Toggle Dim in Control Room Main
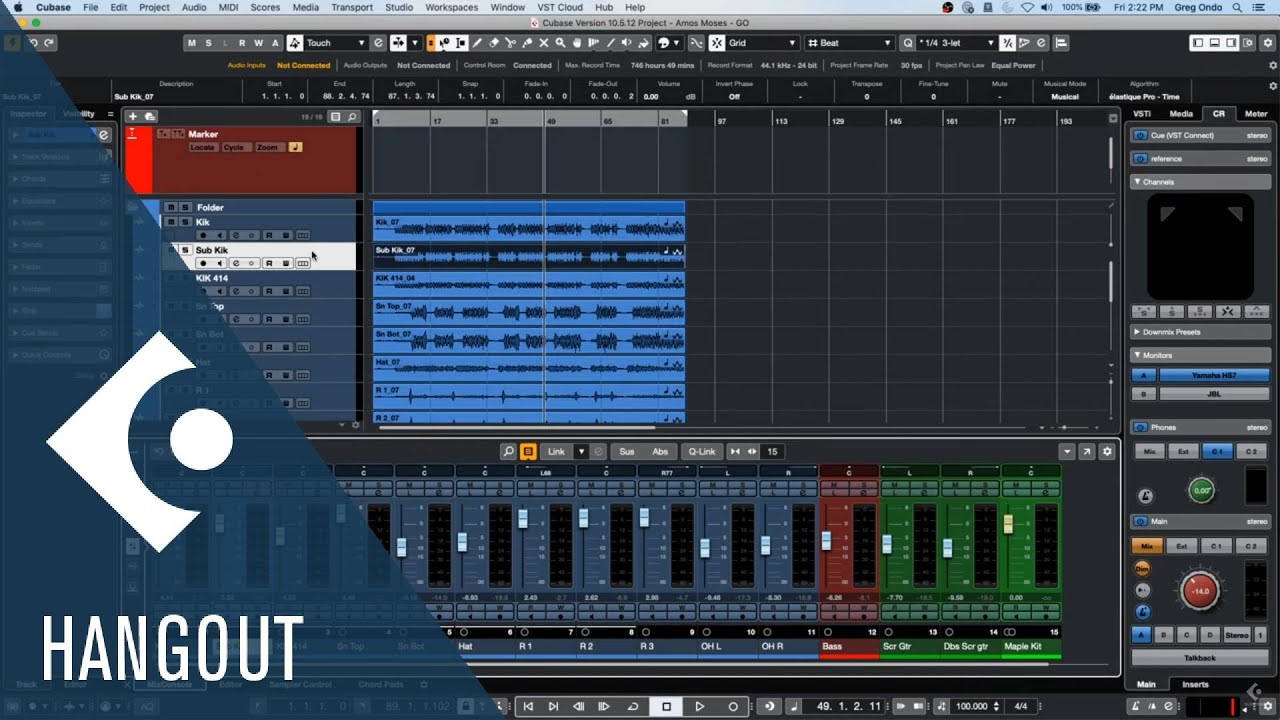 [x=1142, y=568]
